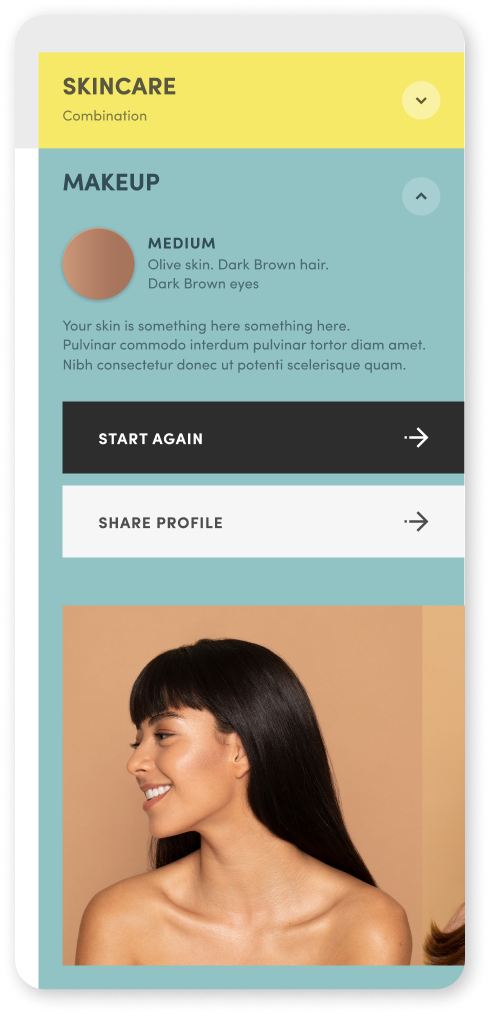
Task: Click the arrow icon on Start Again
Action: 416,438
